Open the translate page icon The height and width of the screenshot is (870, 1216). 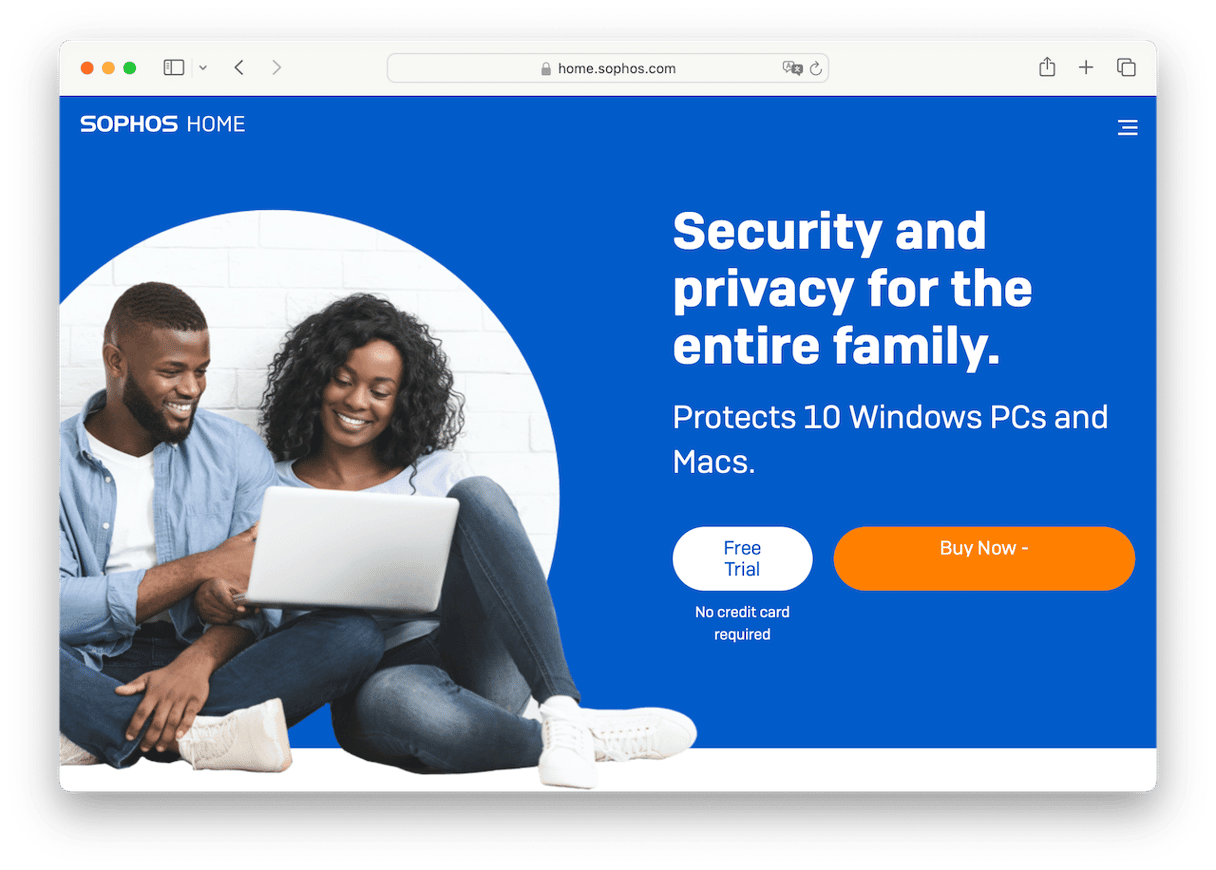[x=792, y=68]
